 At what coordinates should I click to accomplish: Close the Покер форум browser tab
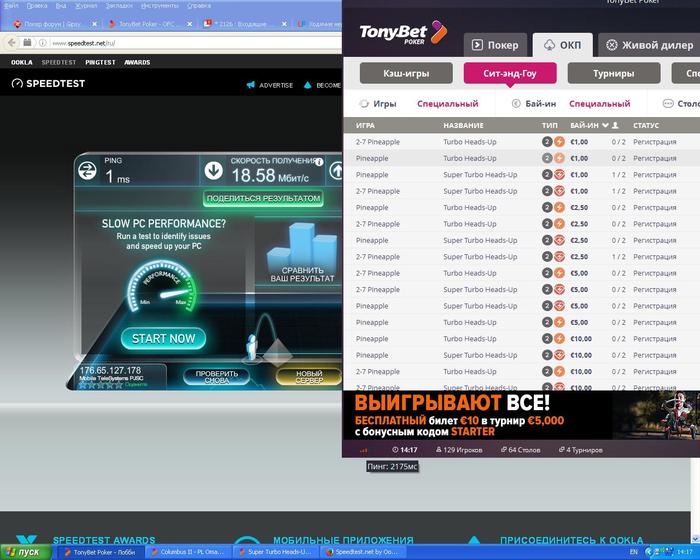[94, 24]
